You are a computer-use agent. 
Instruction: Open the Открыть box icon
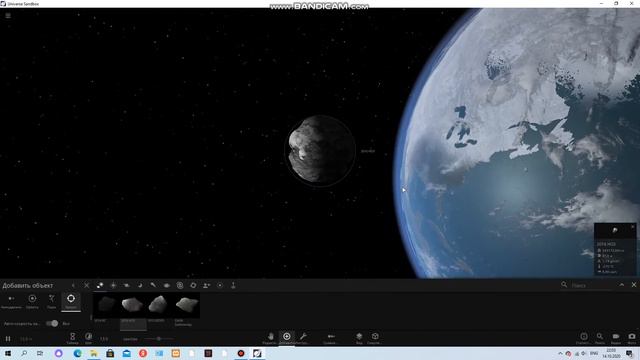(375, 338)
